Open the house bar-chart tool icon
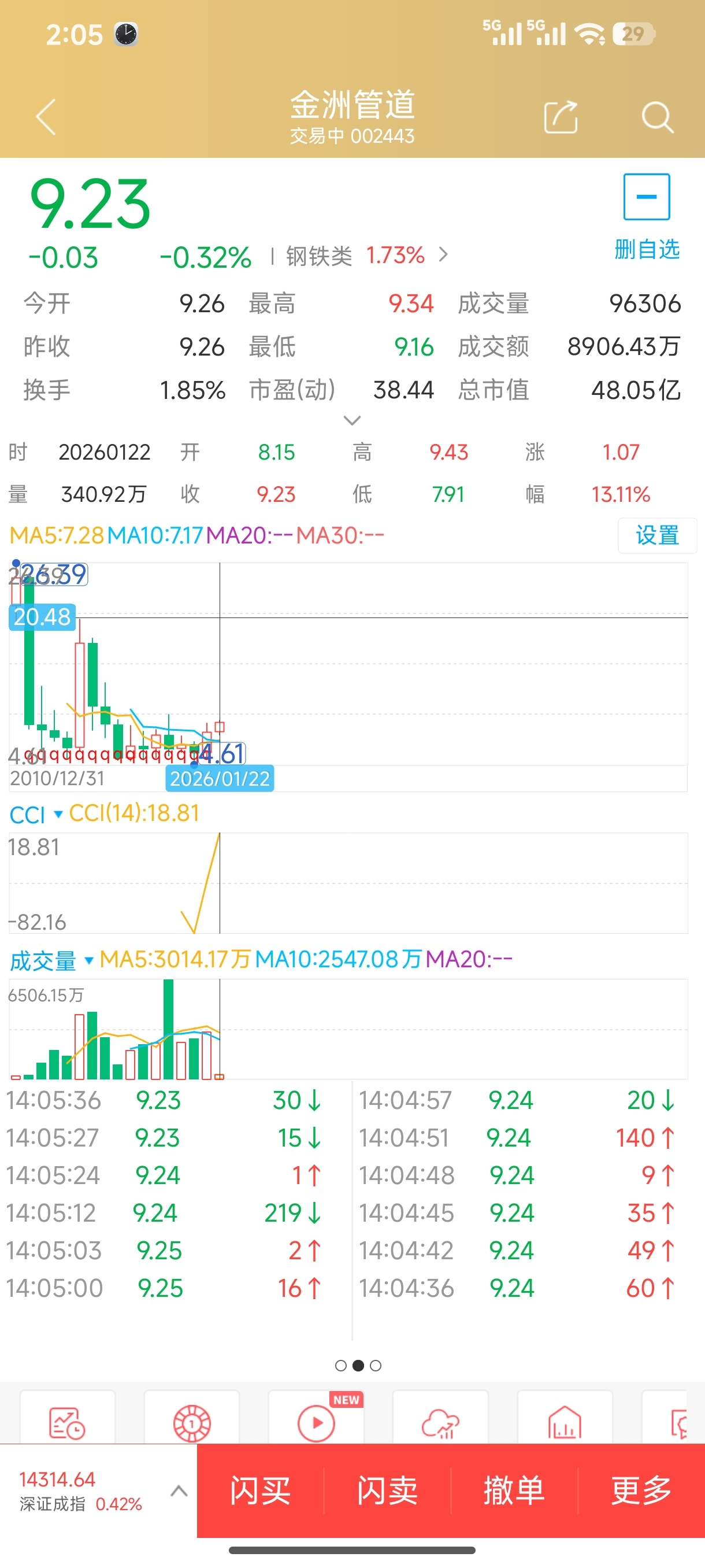The image size is (705, 1568). [x=565, y=1423]
